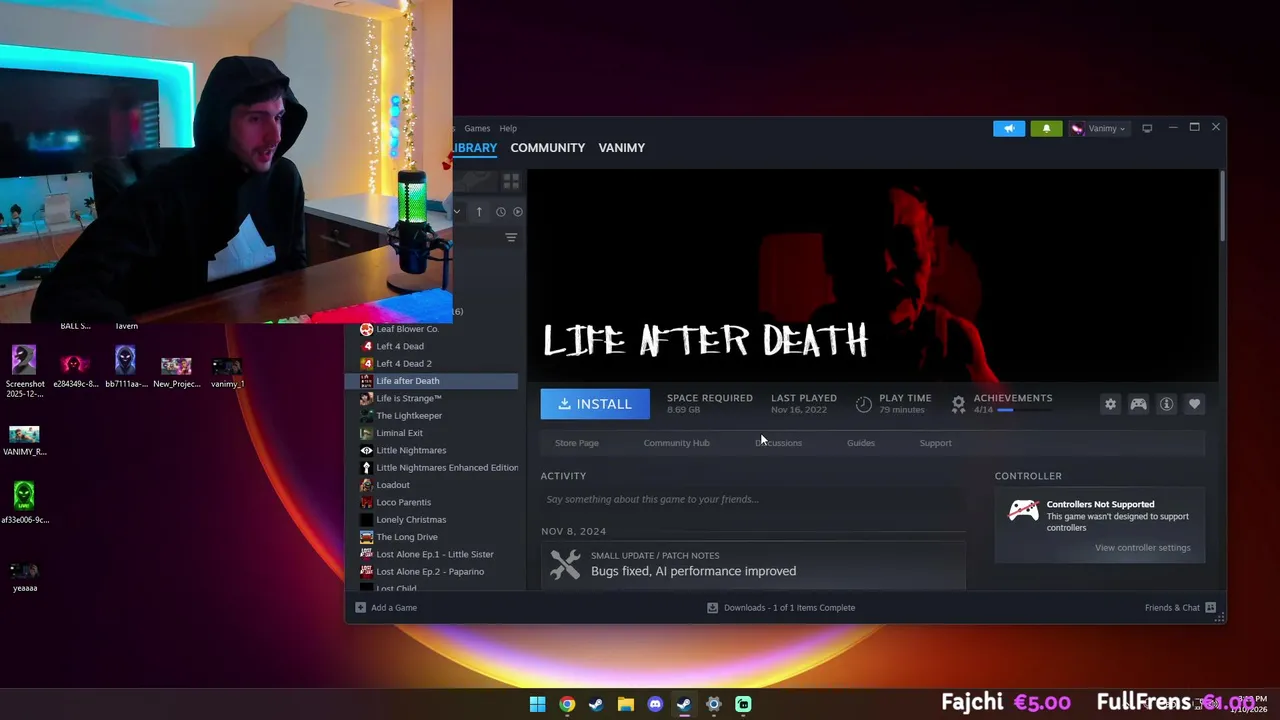Toggle recent activity clock filter

click(501, 212)
